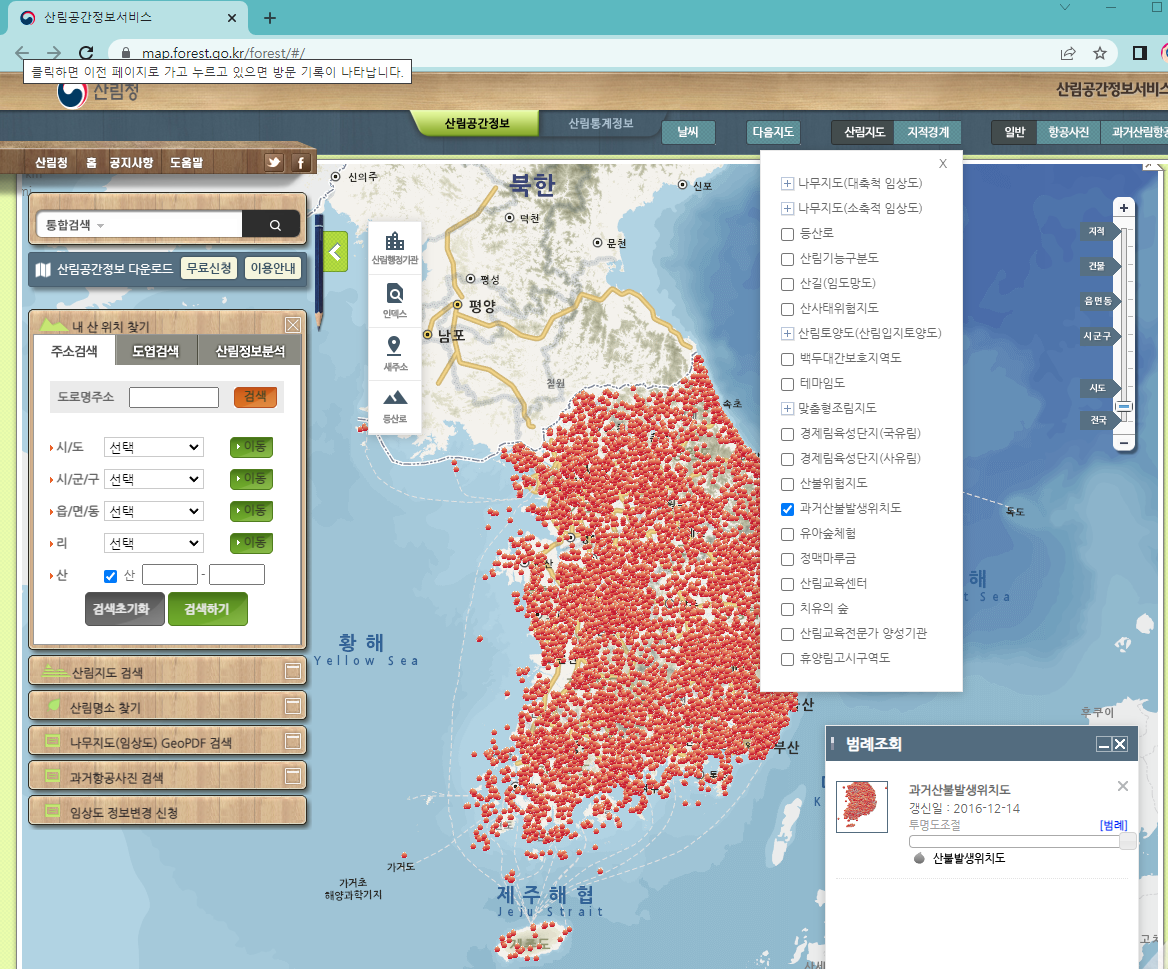
Task: Open the 읍/면/동 dropdown
Action: [153, 511]
